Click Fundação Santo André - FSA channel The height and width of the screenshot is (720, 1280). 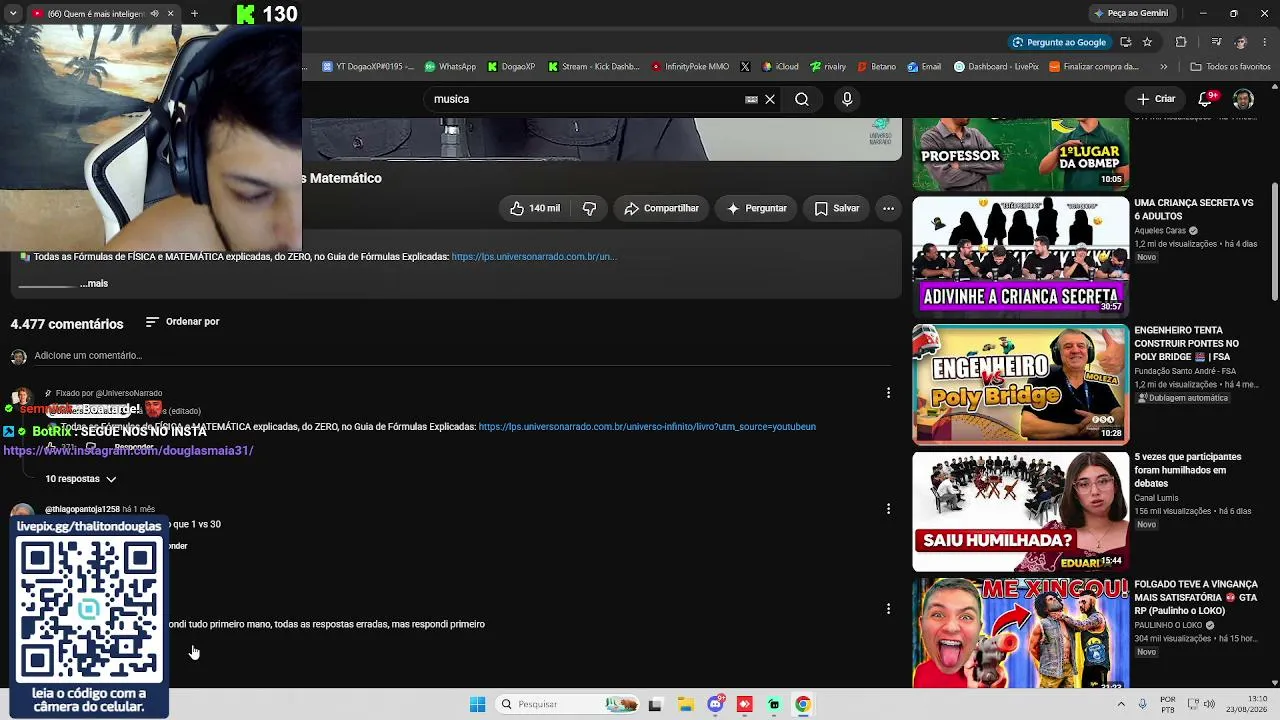point(1185,371)
